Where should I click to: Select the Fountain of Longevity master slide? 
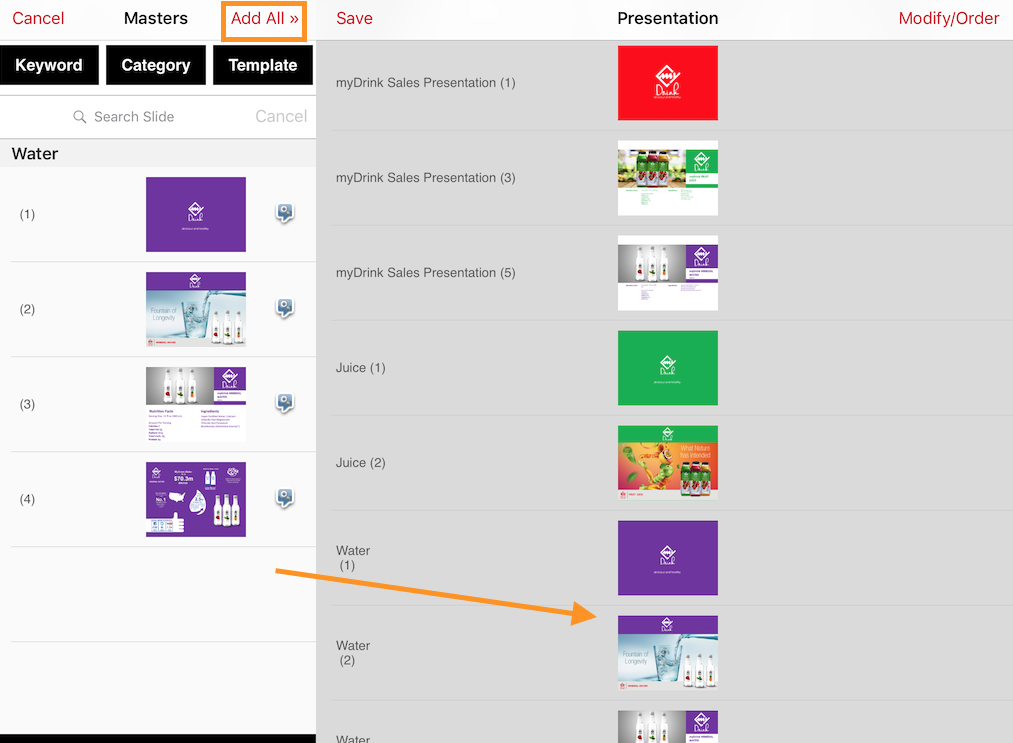click(x=196, y=309)
